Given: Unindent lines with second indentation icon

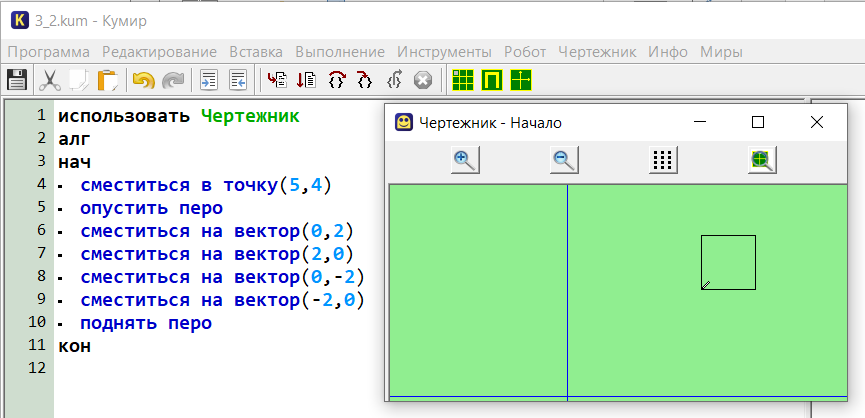Looking at the screenshot, I should coord(238,81).
